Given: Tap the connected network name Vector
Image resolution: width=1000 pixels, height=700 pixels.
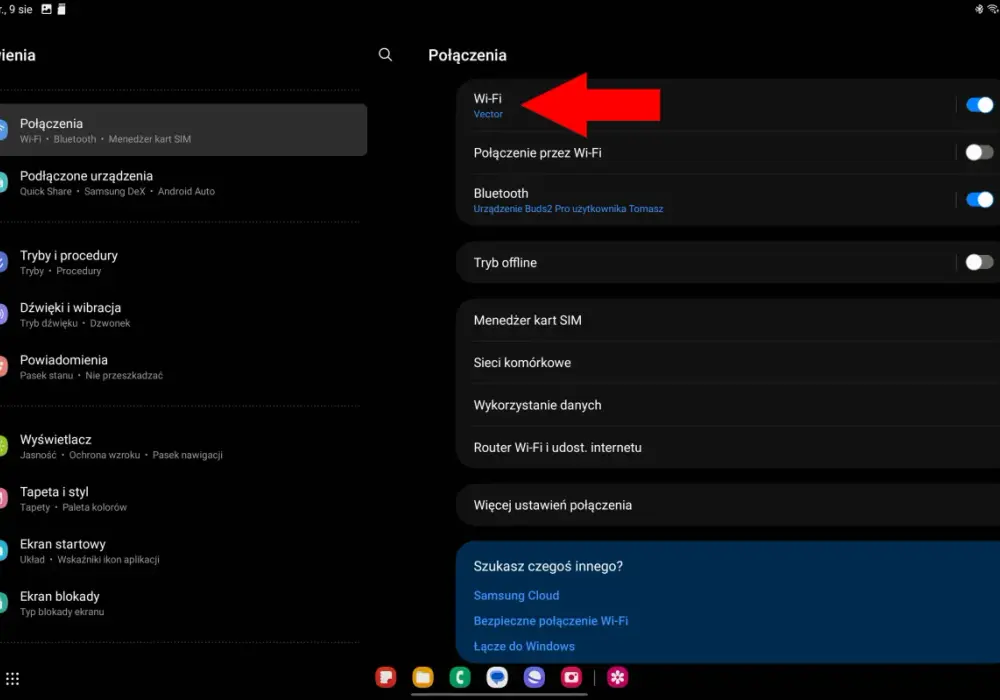Looking at the screenshot, I should 488,114.
